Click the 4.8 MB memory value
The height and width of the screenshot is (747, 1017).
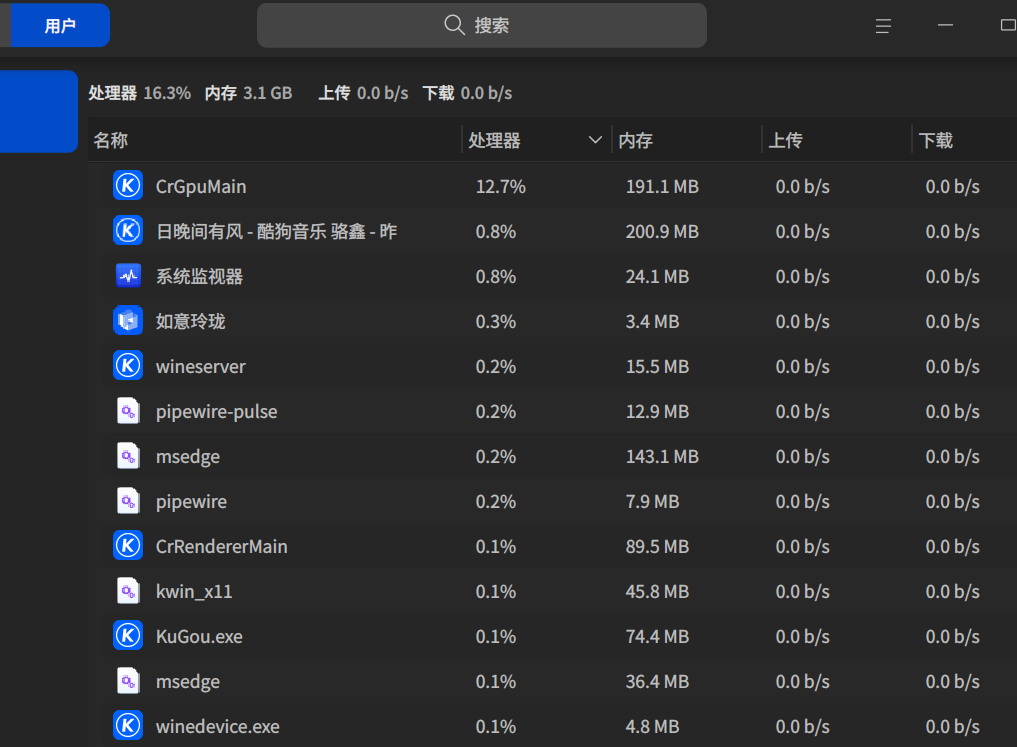coord(652,727)
